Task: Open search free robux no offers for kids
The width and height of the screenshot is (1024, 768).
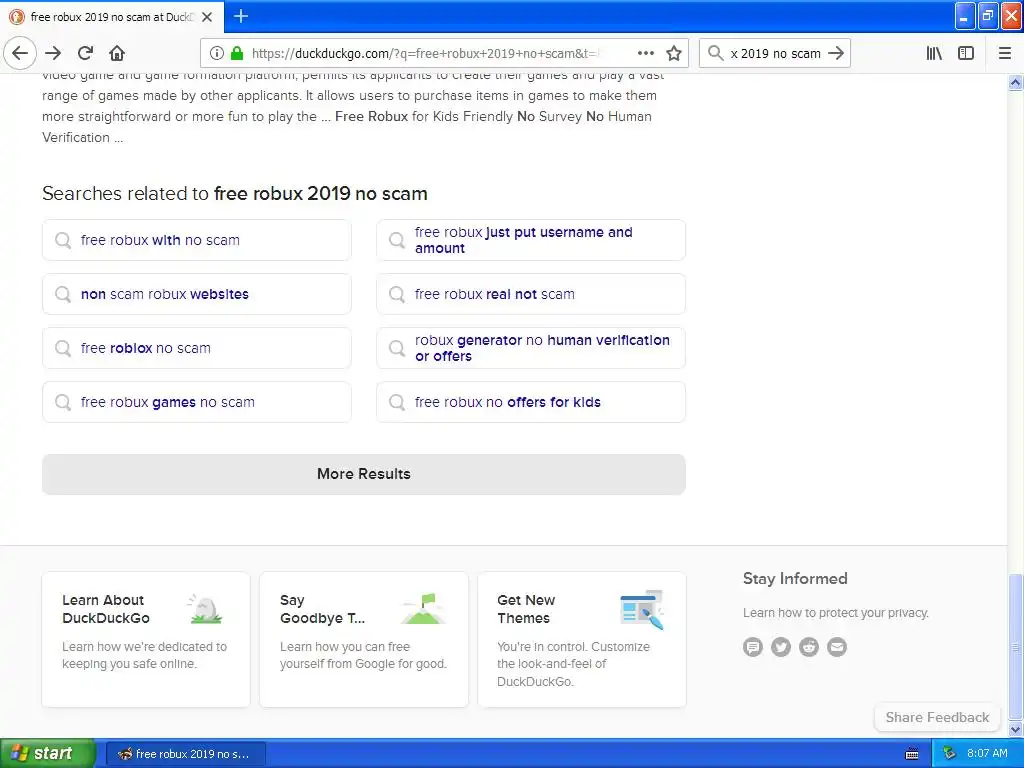Action: pos(531,402)
